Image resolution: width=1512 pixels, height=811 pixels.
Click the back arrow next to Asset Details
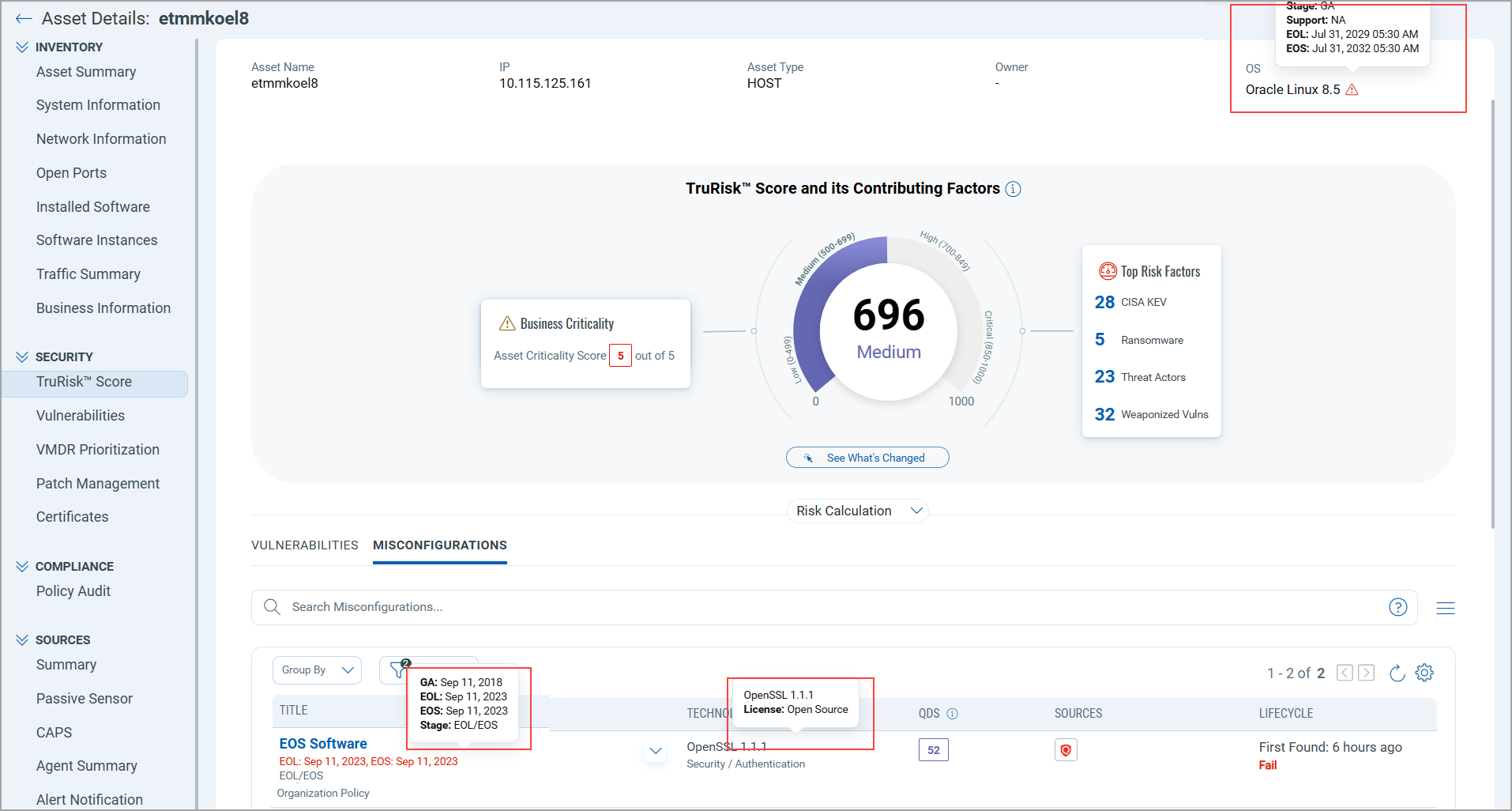pyautogui.click(x=23, y=18)
